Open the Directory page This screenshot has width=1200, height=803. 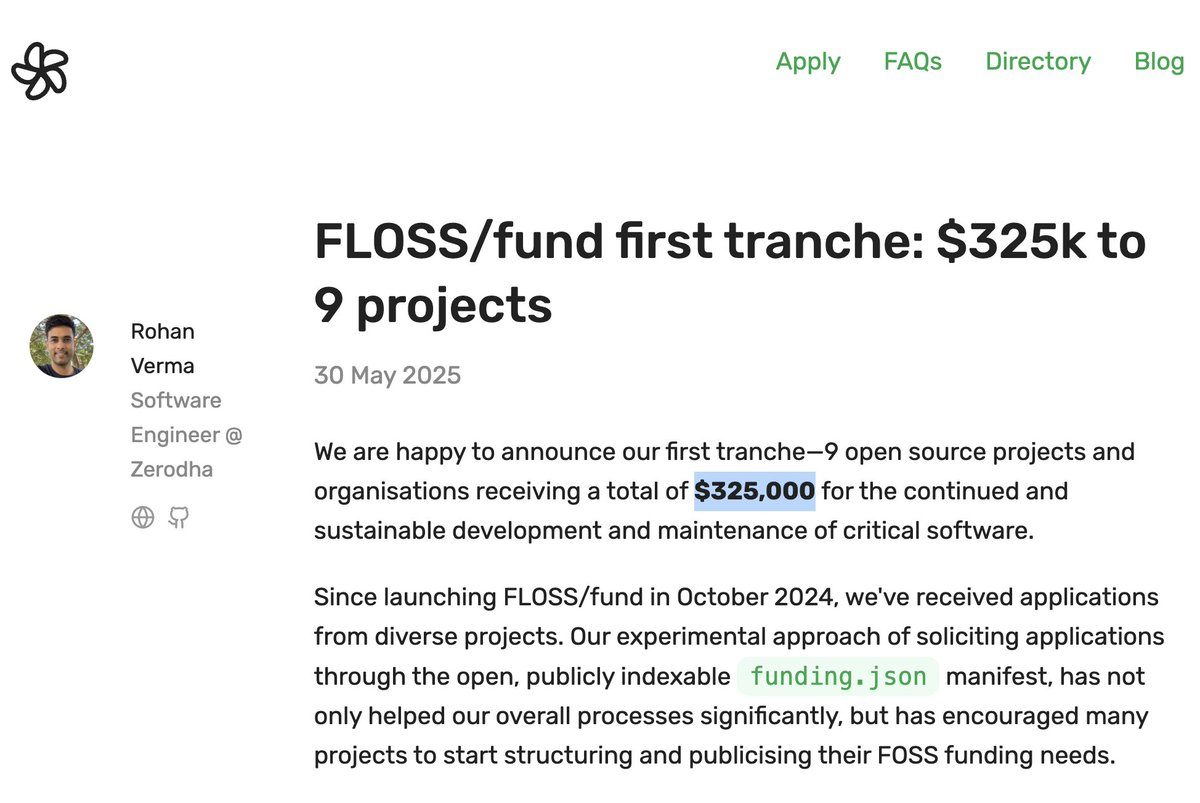pyautogui.click(x=1037, y=62)
